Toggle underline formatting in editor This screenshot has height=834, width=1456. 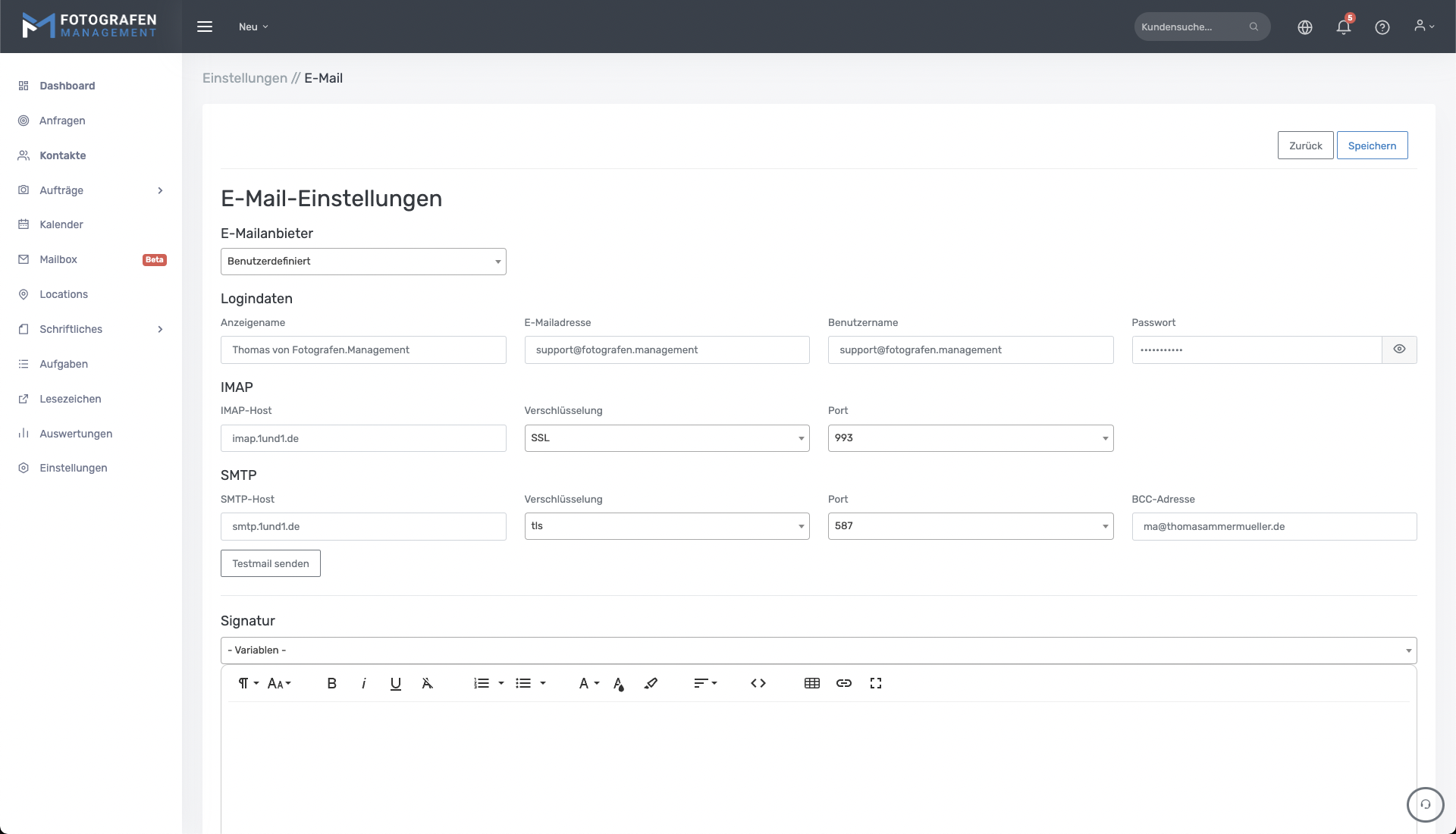click(395, 683)
